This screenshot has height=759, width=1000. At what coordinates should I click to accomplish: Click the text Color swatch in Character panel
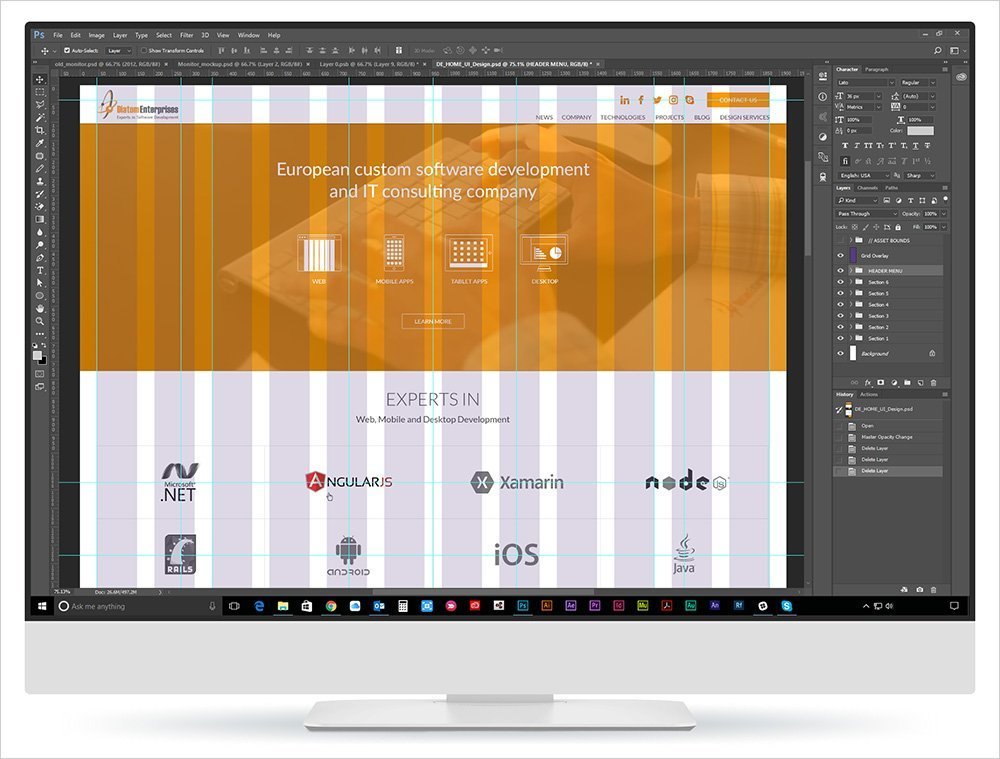coord(920,130)
